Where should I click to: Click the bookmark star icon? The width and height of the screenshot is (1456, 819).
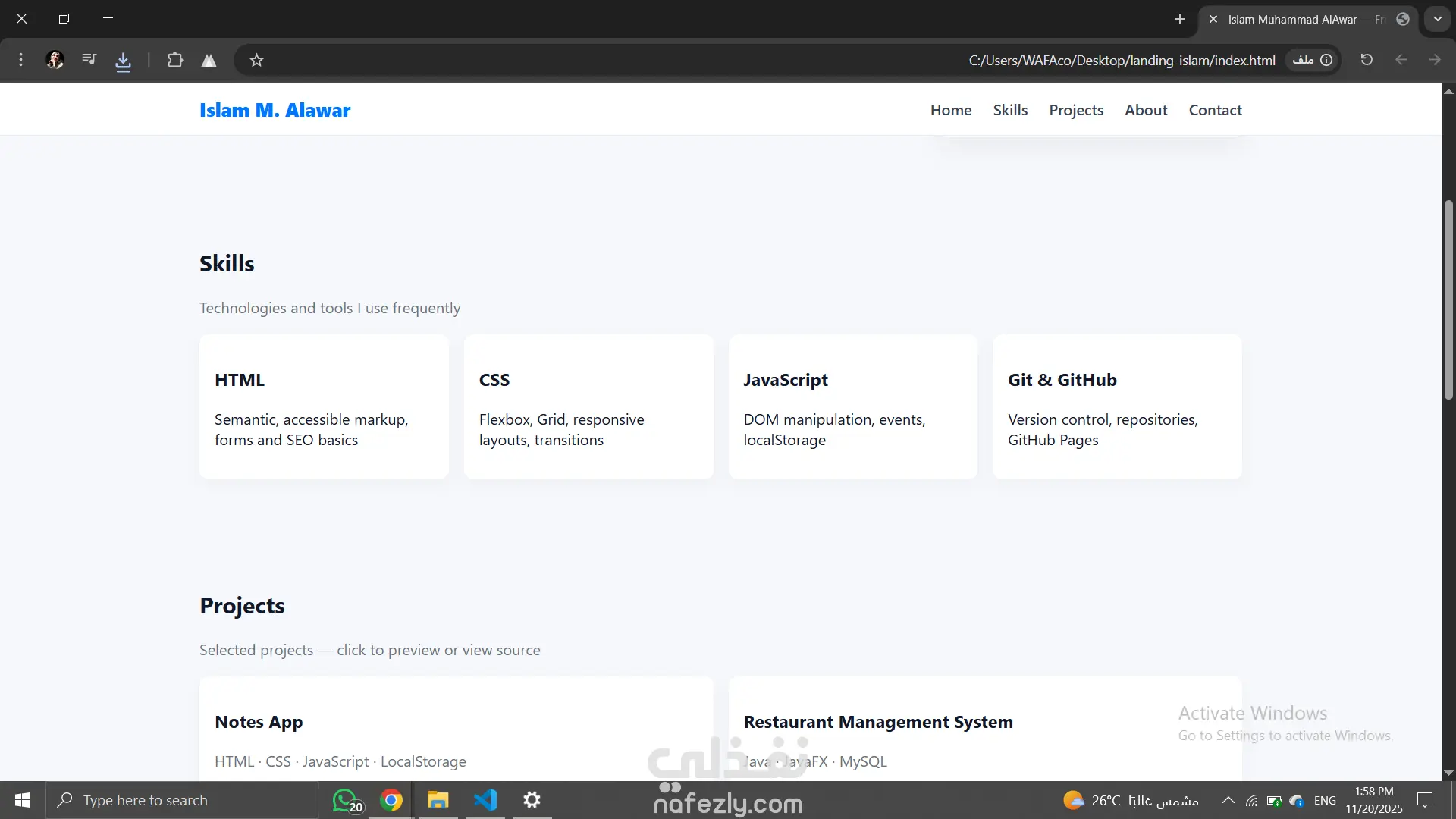pyautogui.click(x=256, y=60)
